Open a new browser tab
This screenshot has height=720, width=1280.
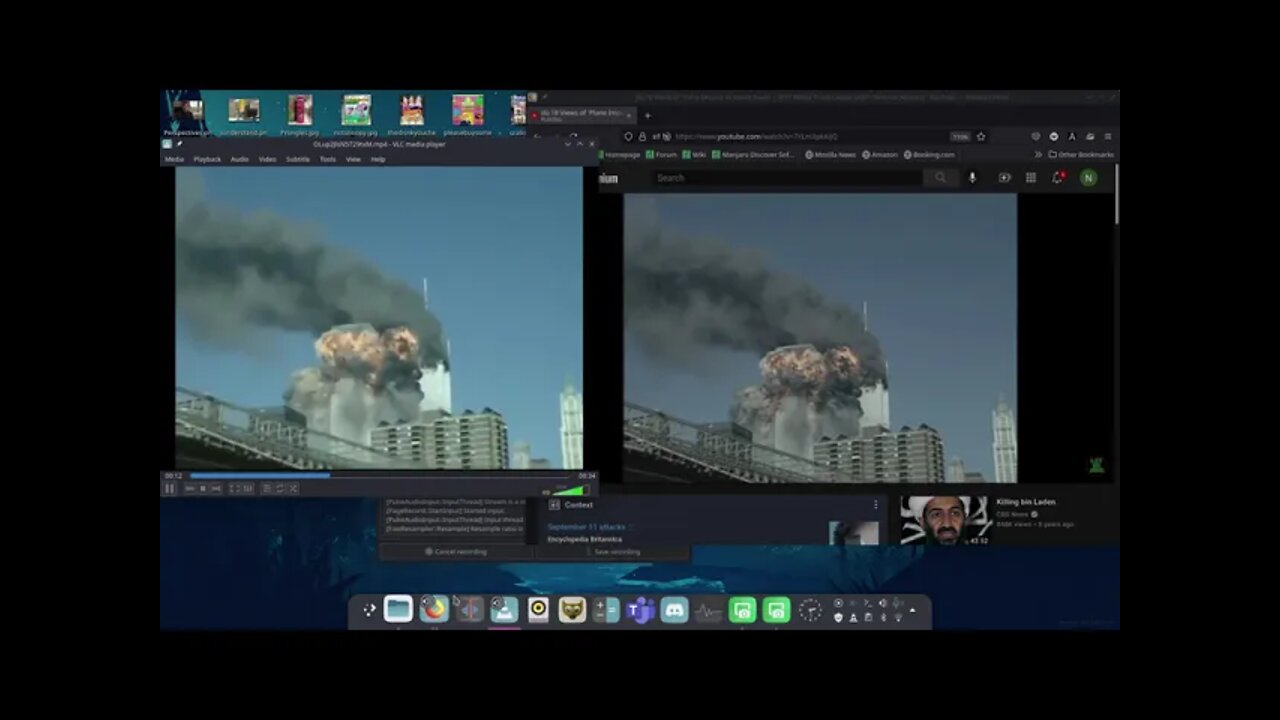coord(647,116)
